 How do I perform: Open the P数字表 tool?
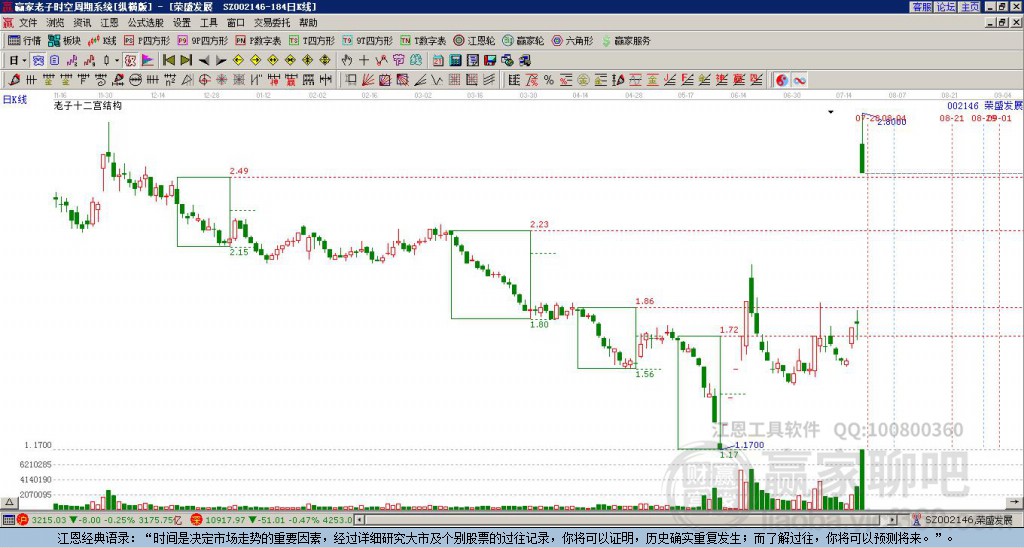(x=258, y=40)
